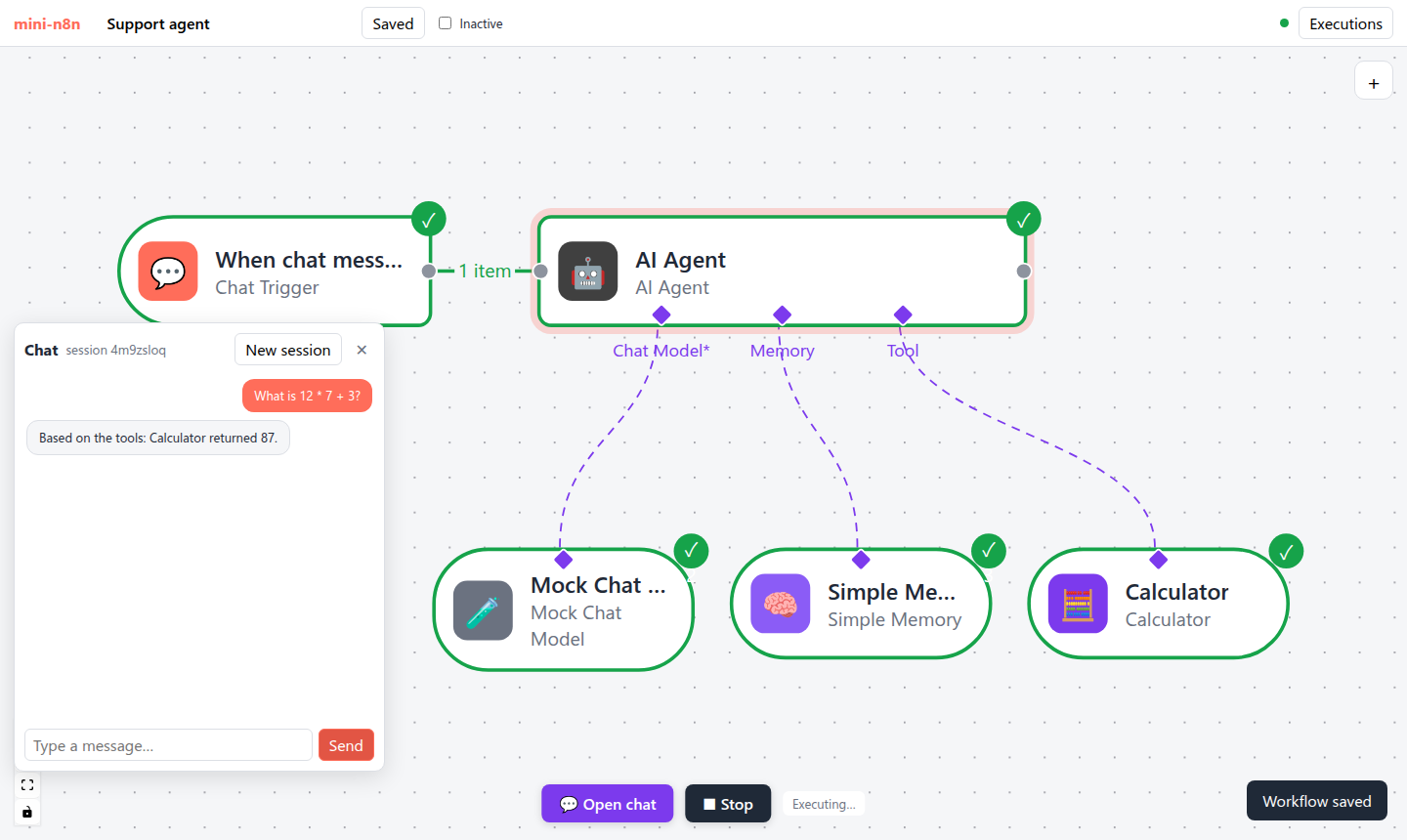The width and height of the screenshot is (1407, 840).
Task: Click the success checkmark on the Chat Trigger node
Action: (x=429, y=220)
